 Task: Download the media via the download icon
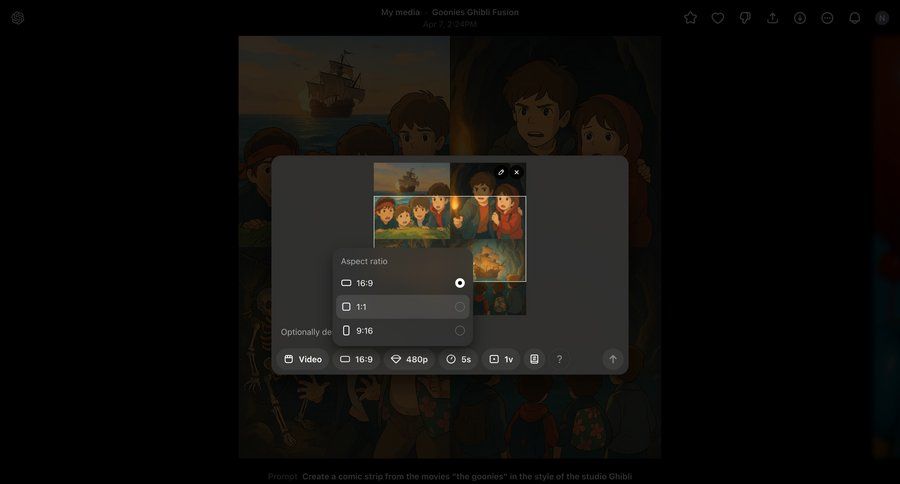pyautogui.click(x=800, y=18)
